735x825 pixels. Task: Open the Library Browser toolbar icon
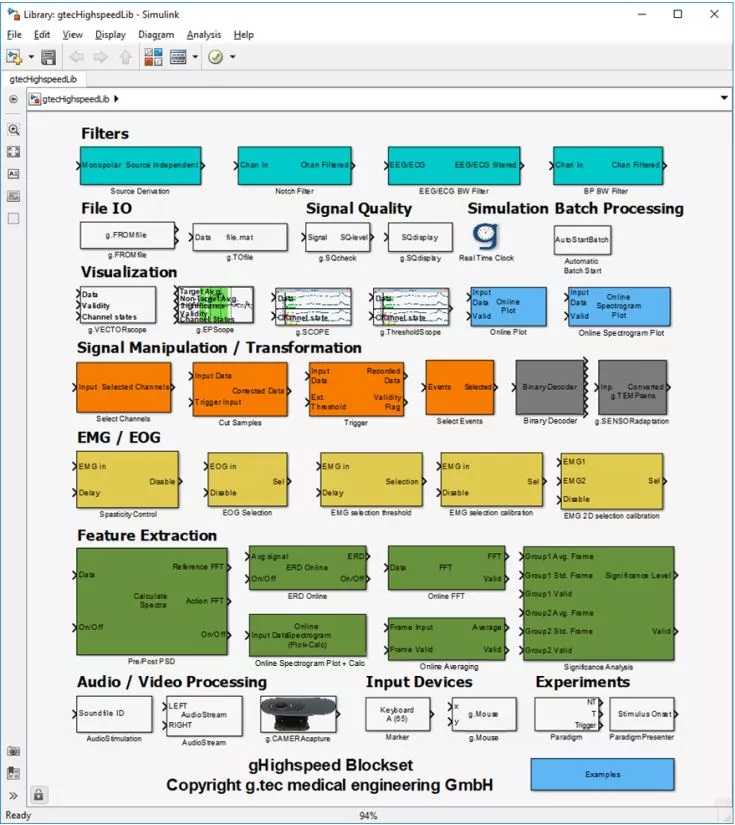(x=154, y=57)
